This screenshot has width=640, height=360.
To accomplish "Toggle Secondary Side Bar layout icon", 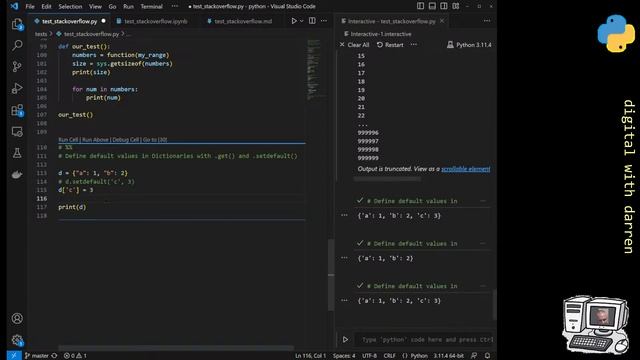I will coord(444,6).
